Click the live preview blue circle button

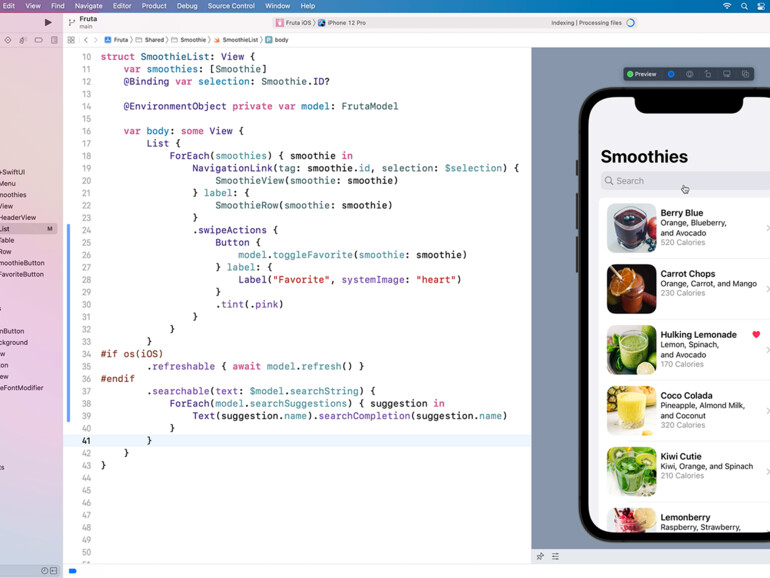tap(671, 74)
